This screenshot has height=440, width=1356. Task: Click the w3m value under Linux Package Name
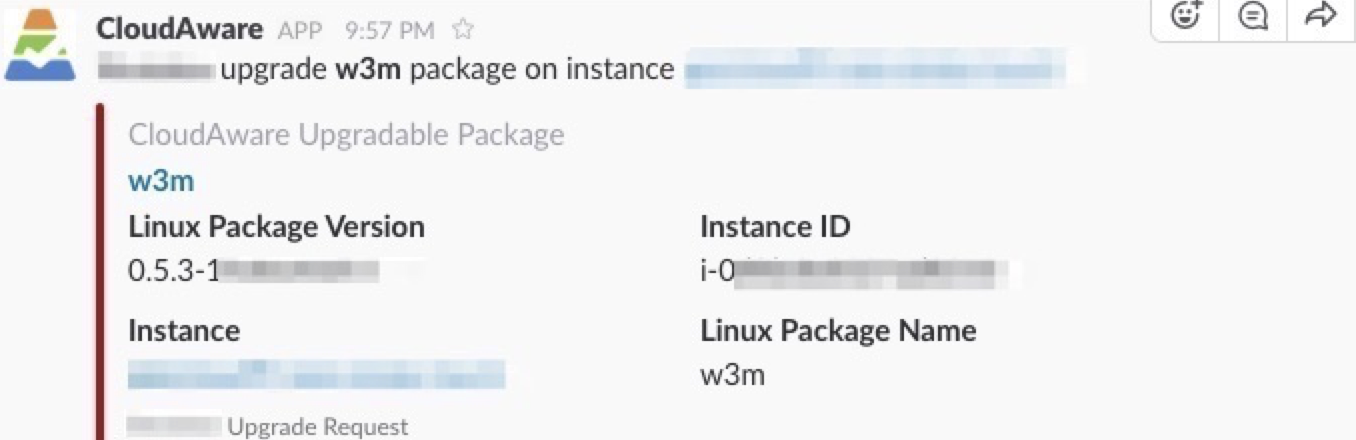tap(732, 375)
